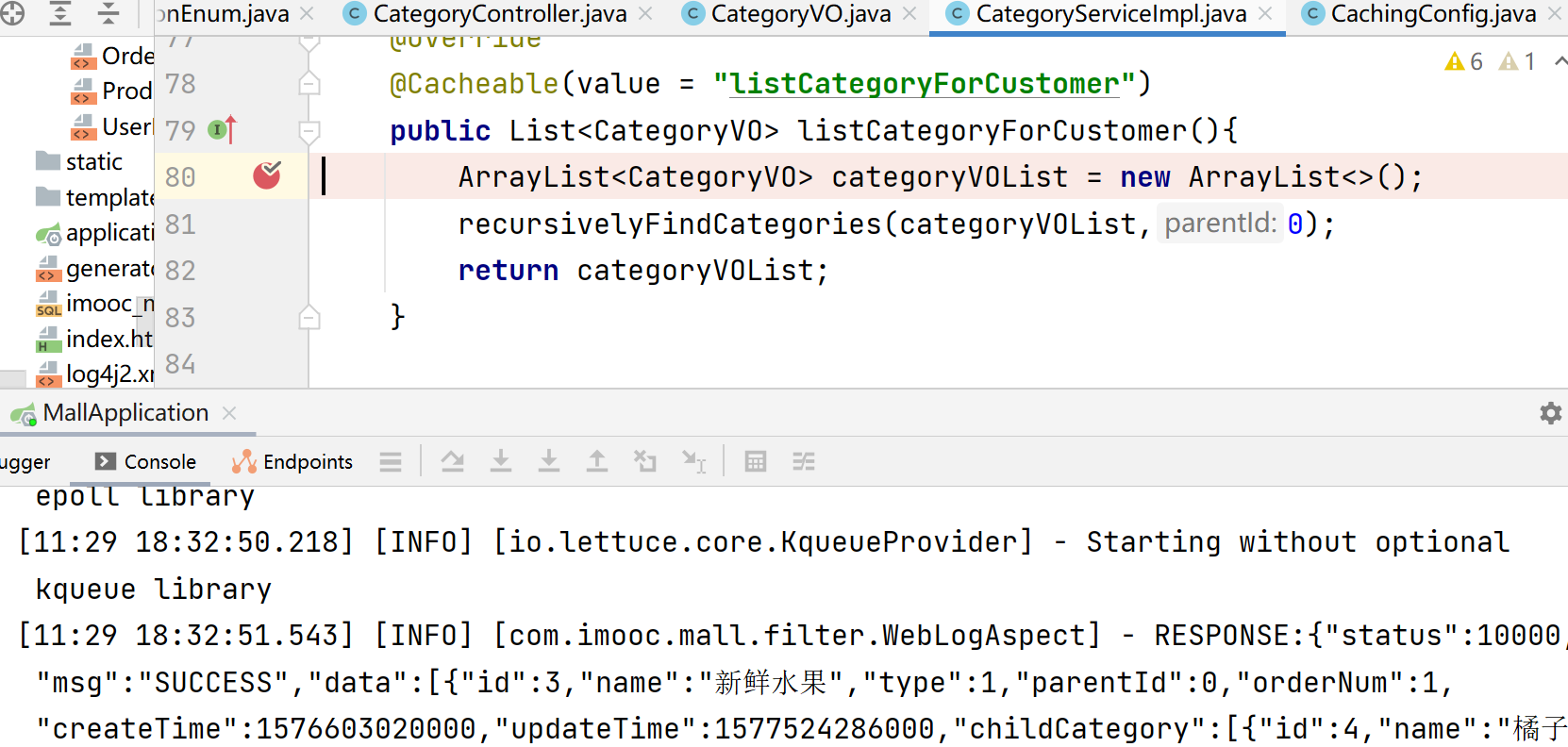The image size is (1568, 747).
Task: Click the KqueueProvider log line in console
Action: (764, 542)
